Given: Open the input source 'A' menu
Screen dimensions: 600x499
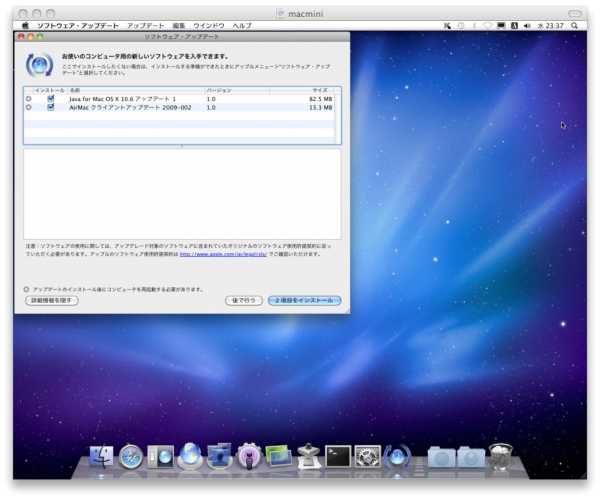Looking at the screenshot, I should pyautogui.click(x=514, y=26).
